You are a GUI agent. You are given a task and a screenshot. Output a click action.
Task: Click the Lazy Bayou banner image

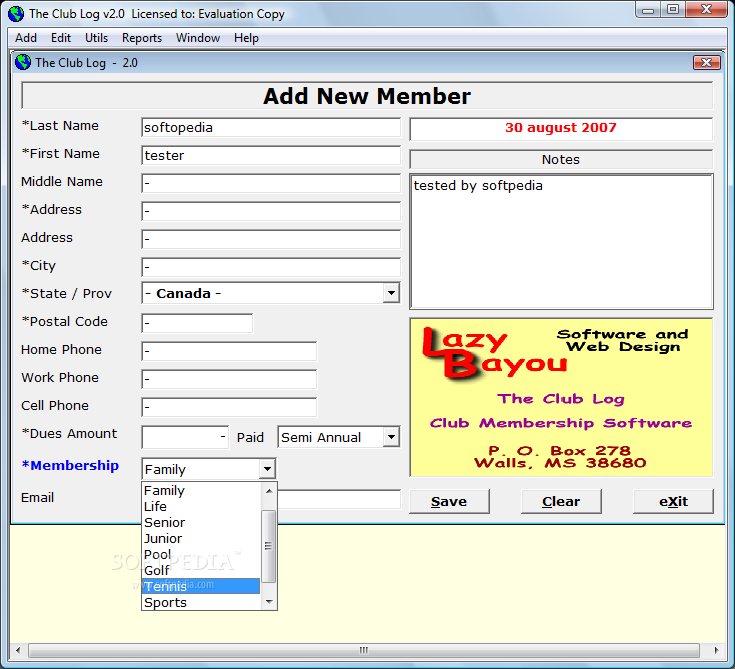[562, 398]
